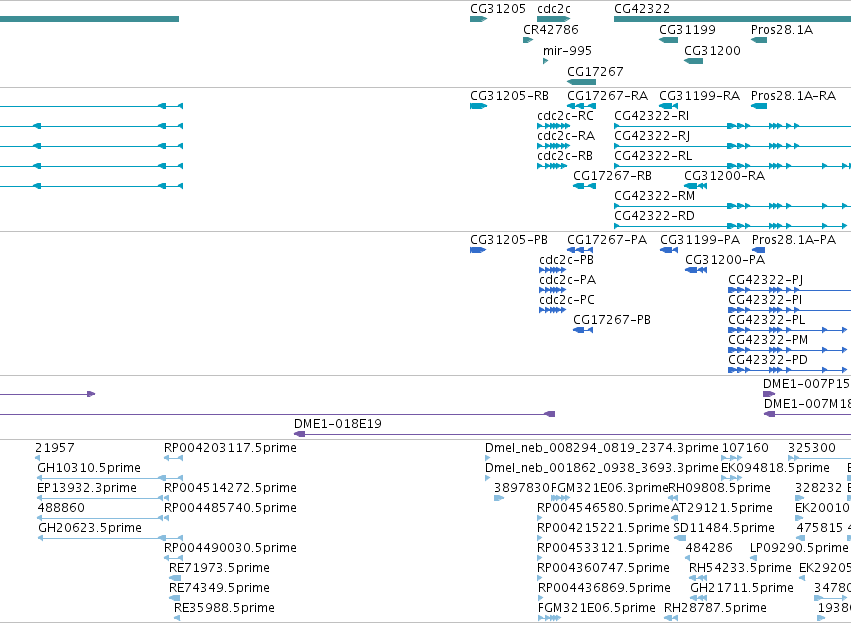The width and height of the screenshot is (851, 623).
Task: Click EST RP004203117.5prime
Action: click(x=230, y=448)
